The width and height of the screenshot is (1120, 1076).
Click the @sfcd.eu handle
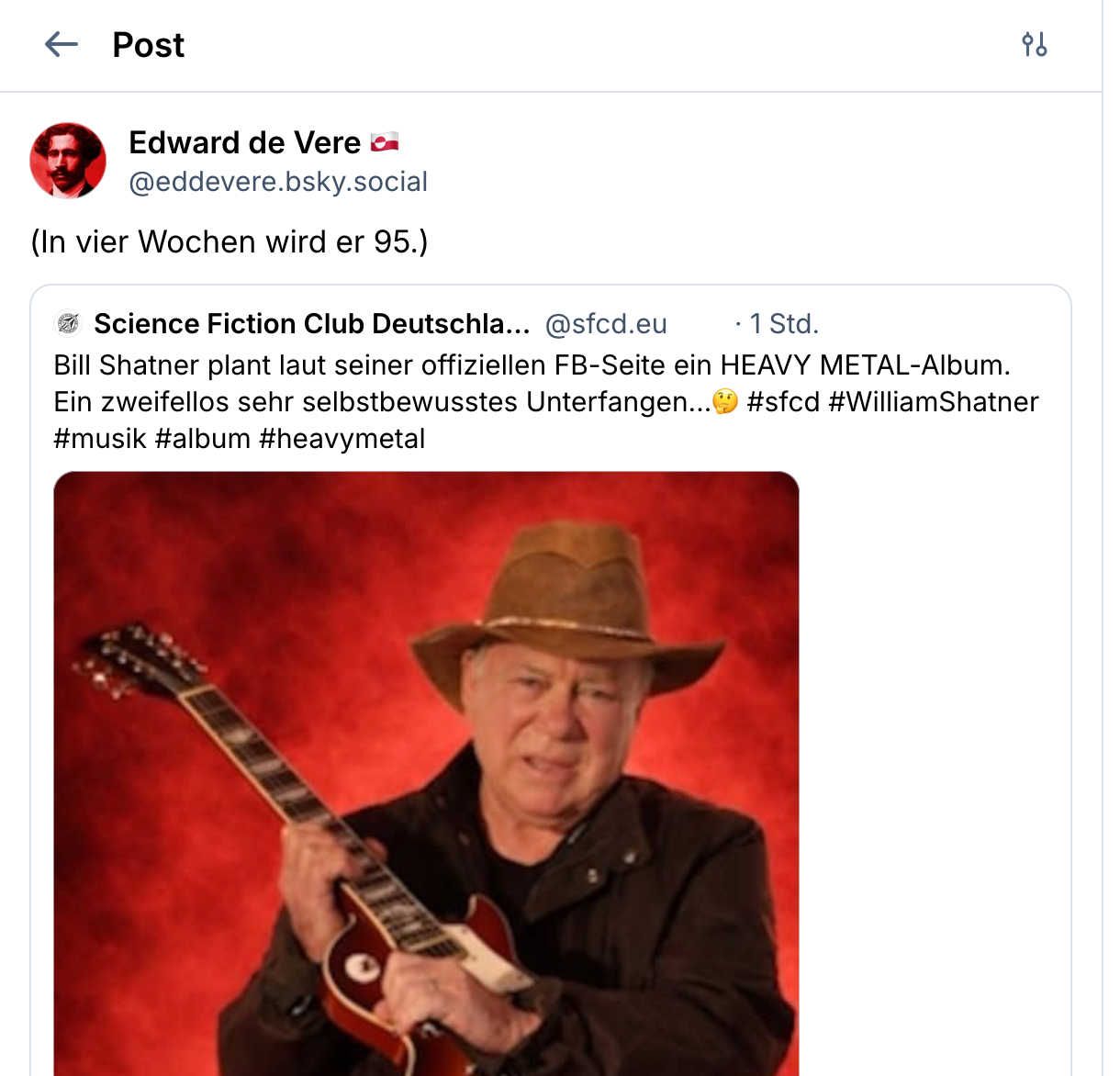click(x=606, y=324)
